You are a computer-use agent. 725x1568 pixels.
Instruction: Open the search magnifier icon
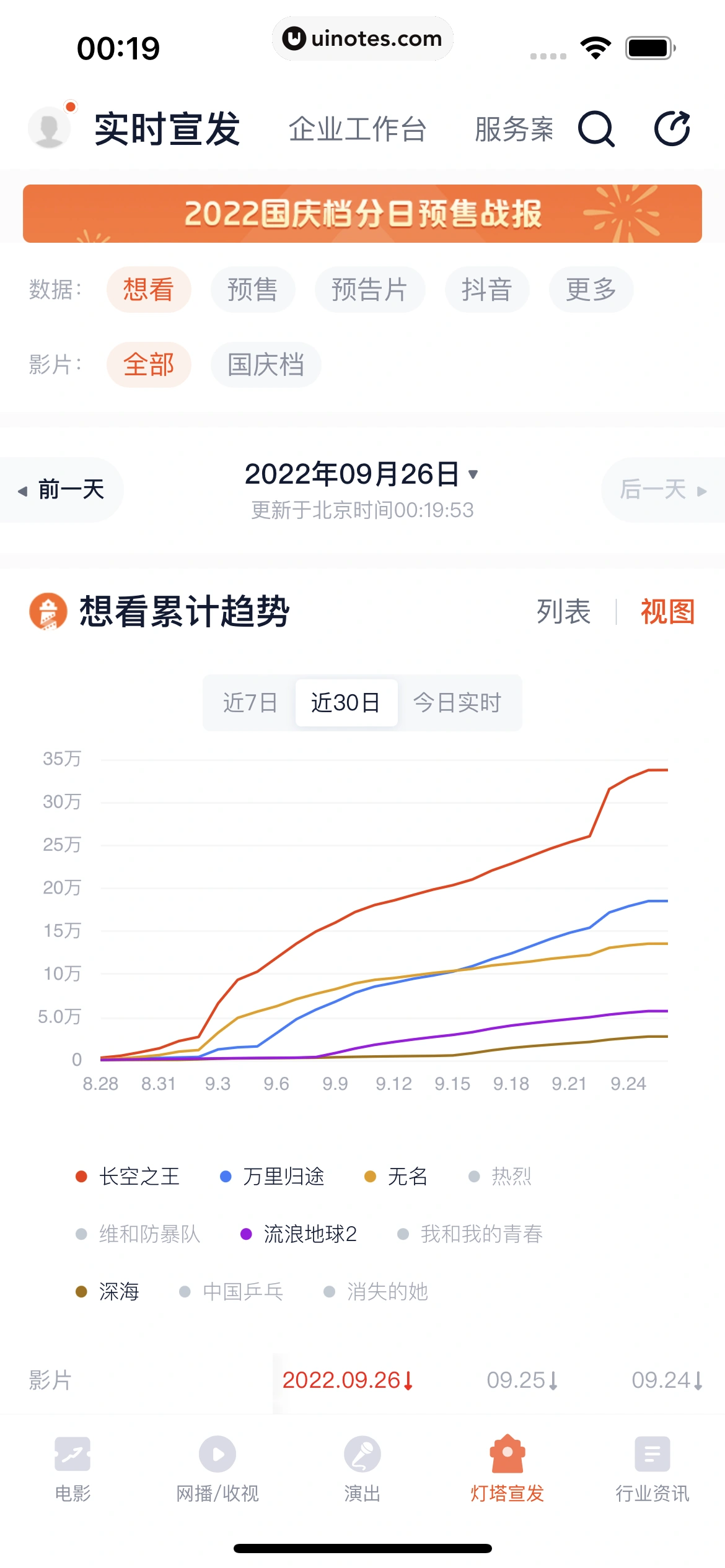point(596,129)
